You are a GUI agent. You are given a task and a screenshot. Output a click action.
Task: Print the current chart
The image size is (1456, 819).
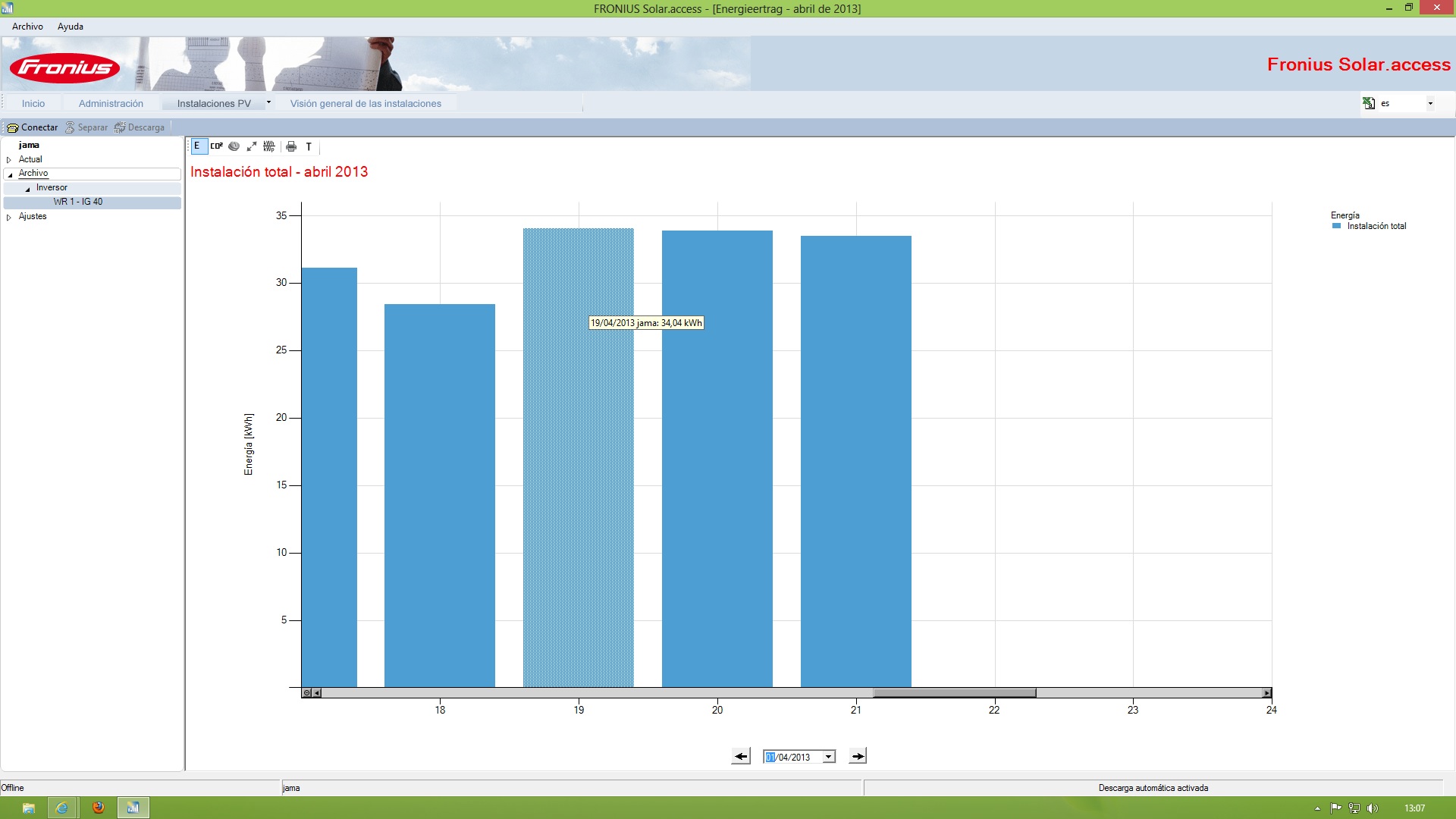pyautogui.click(x=291, y=146)
